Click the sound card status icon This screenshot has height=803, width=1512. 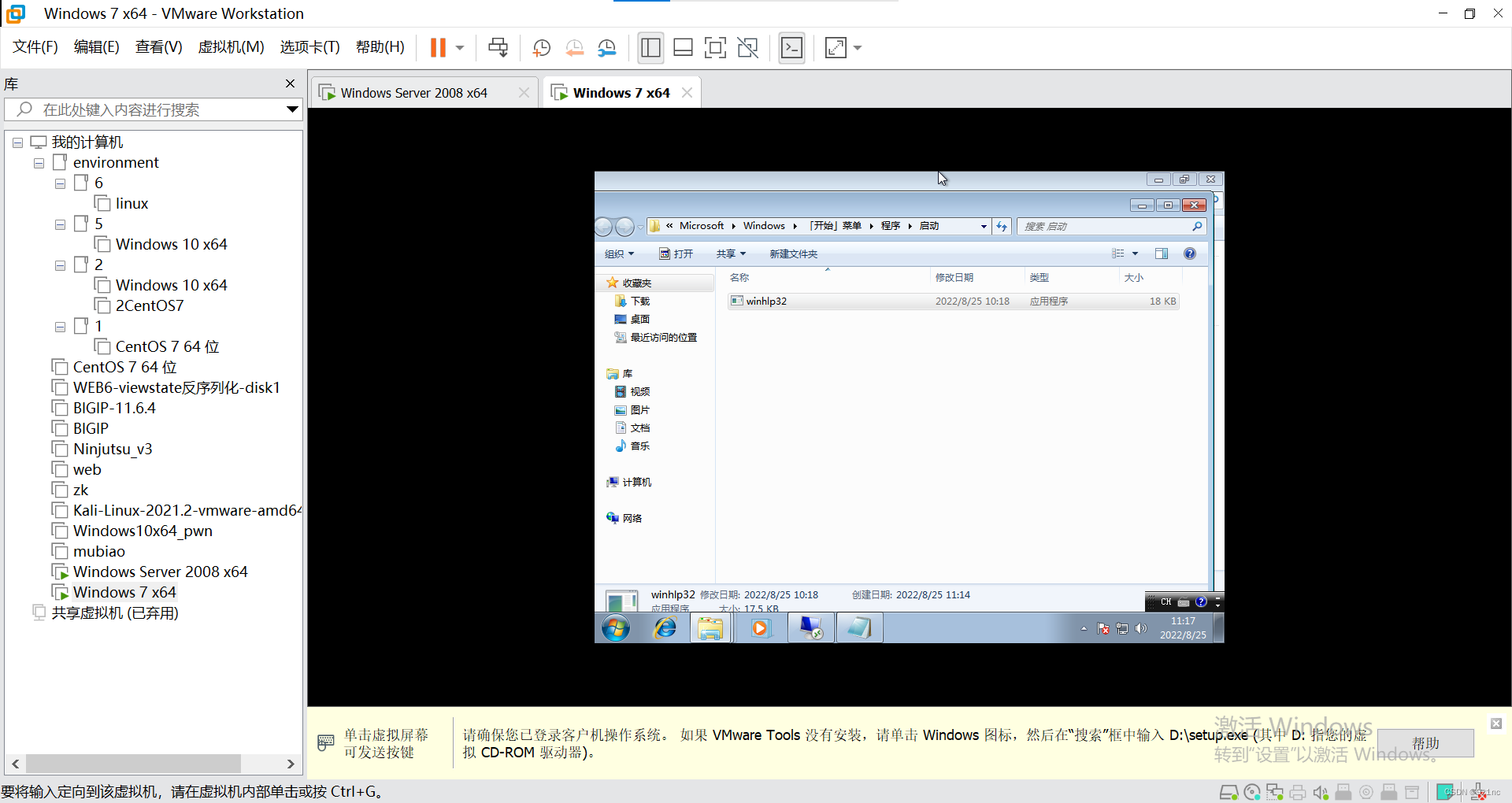(1321, 792)
